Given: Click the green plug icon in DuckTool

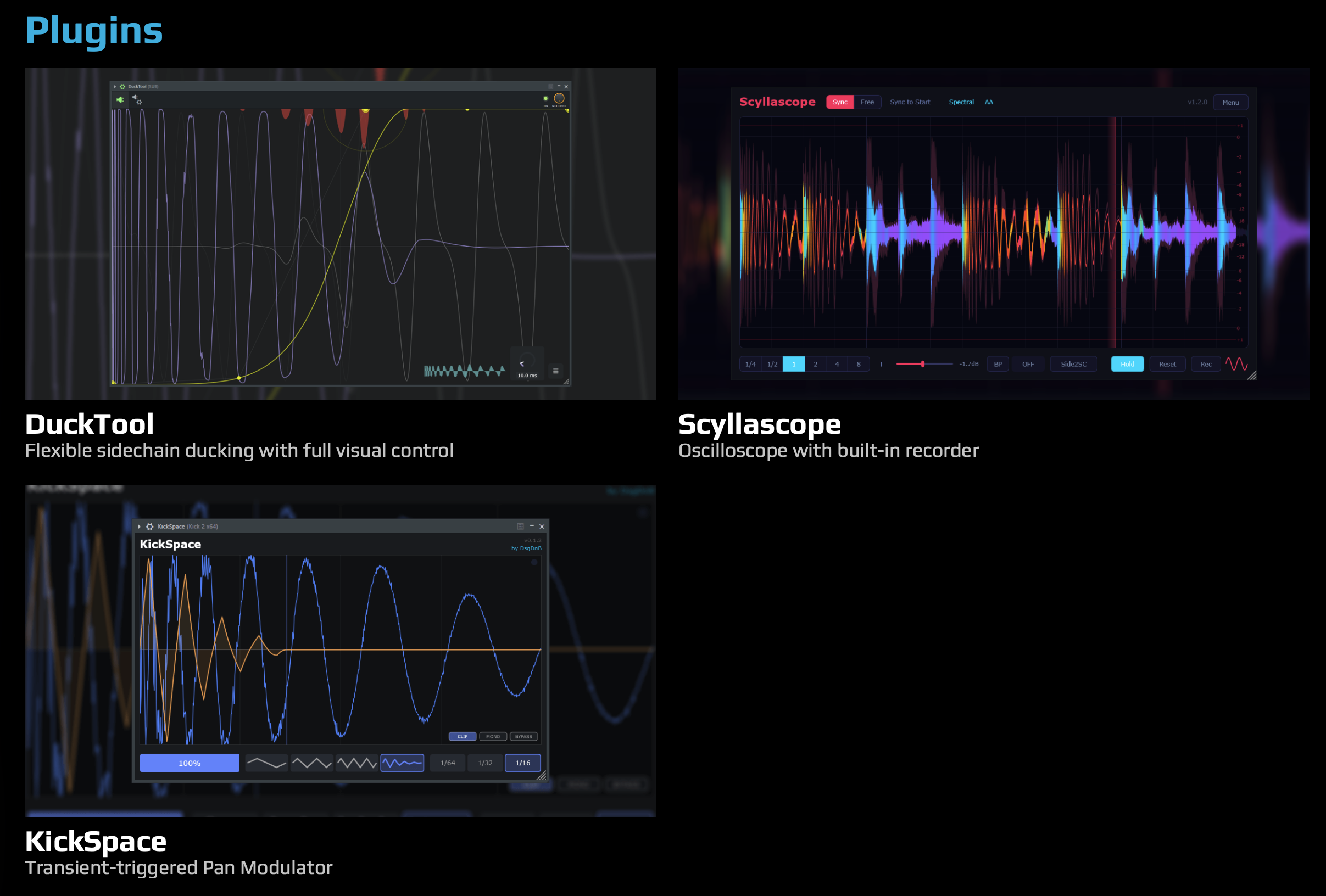Looking at the screenshot, I should pos(120,100).
